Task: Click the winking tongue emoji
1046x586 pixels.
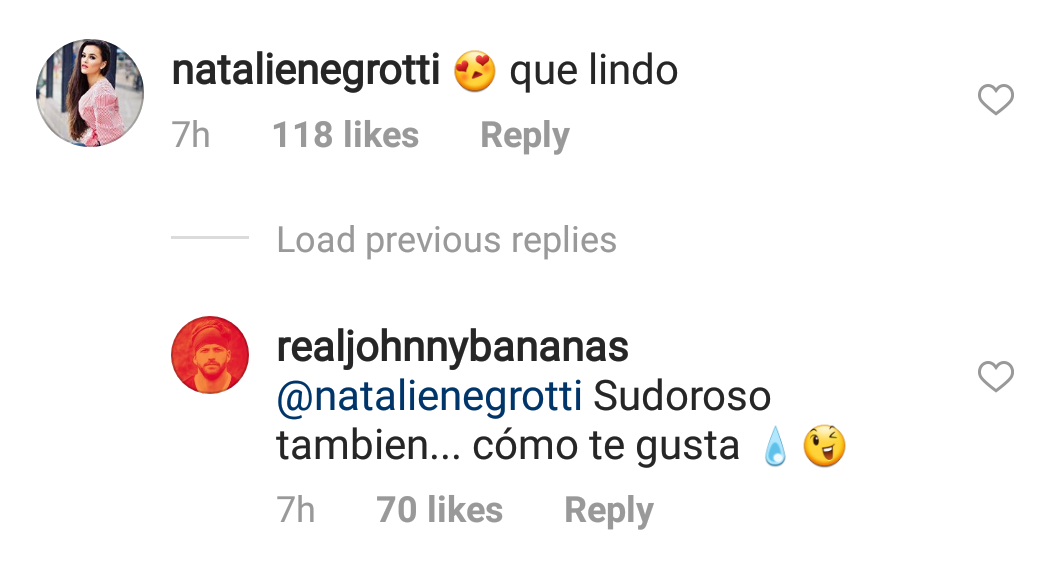Action: point(825,445)
